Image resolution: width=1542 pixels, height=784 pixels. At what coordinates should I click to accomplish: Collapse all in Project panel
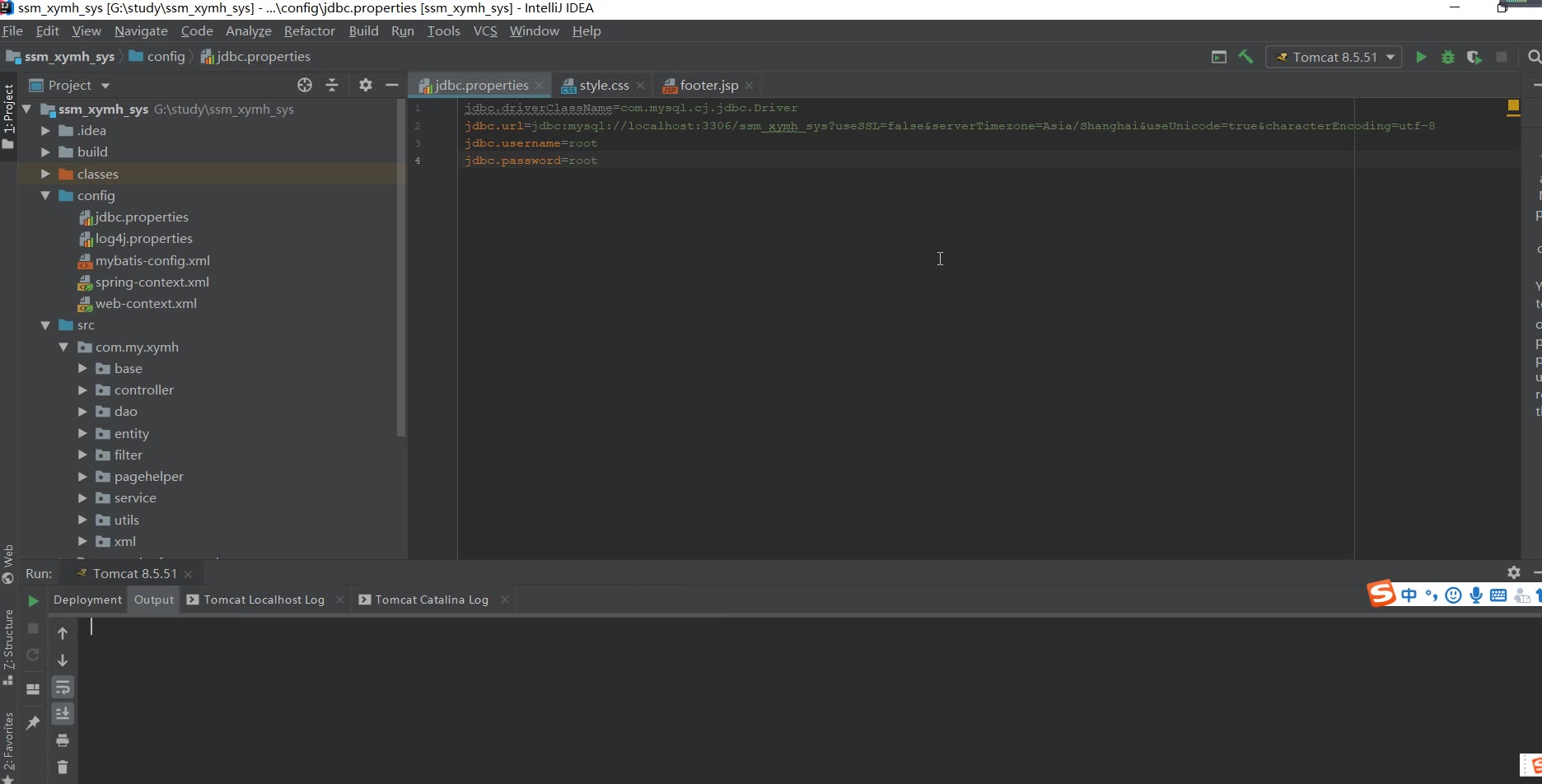point(332,85)
